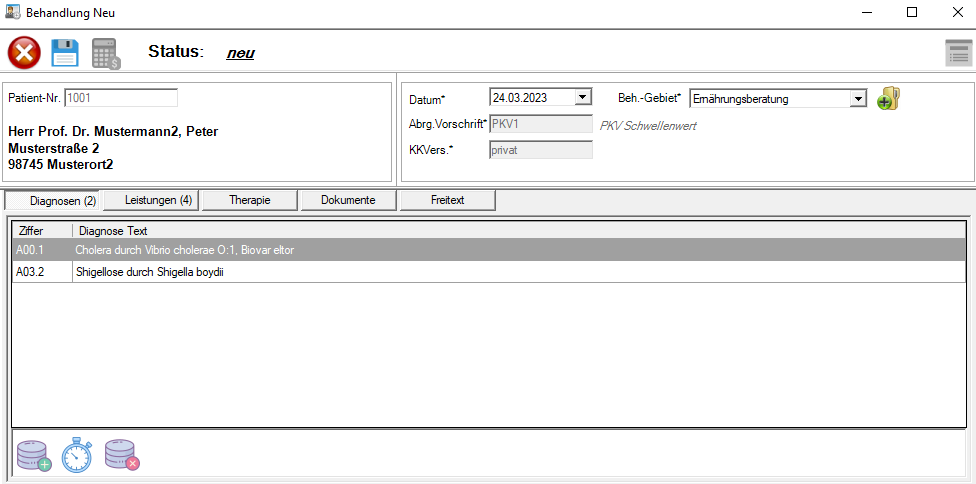Expand the Beh.-Gebiet dropdown list
The width and height of the screenshot is (976, 484).
[x=857, y=99]
